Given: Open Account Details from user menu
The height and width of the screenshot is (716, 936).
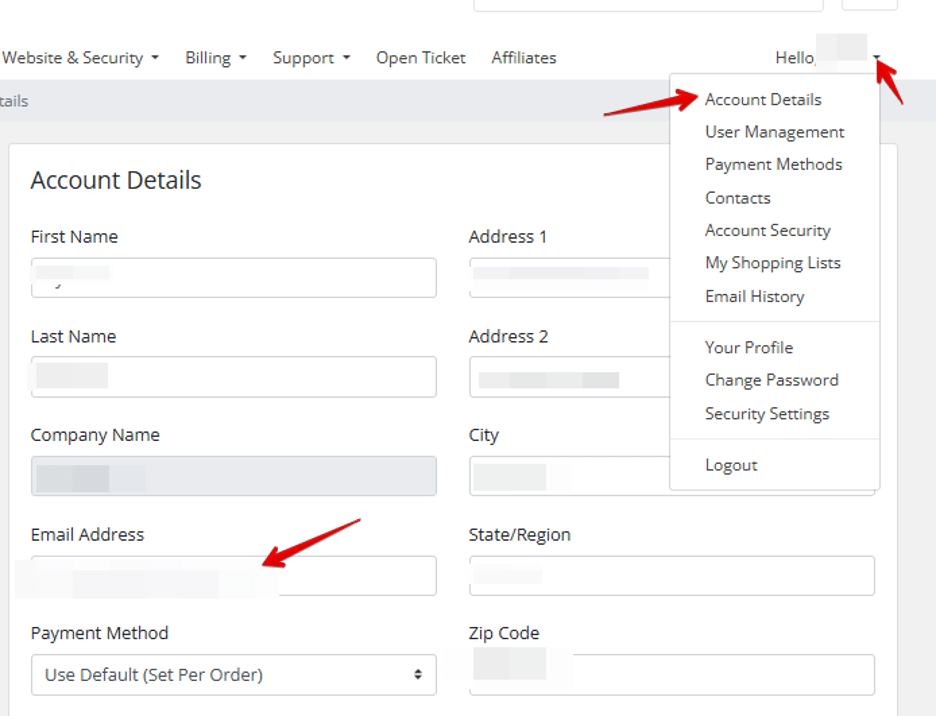Looking at the screenshot, I should (763, 99).
